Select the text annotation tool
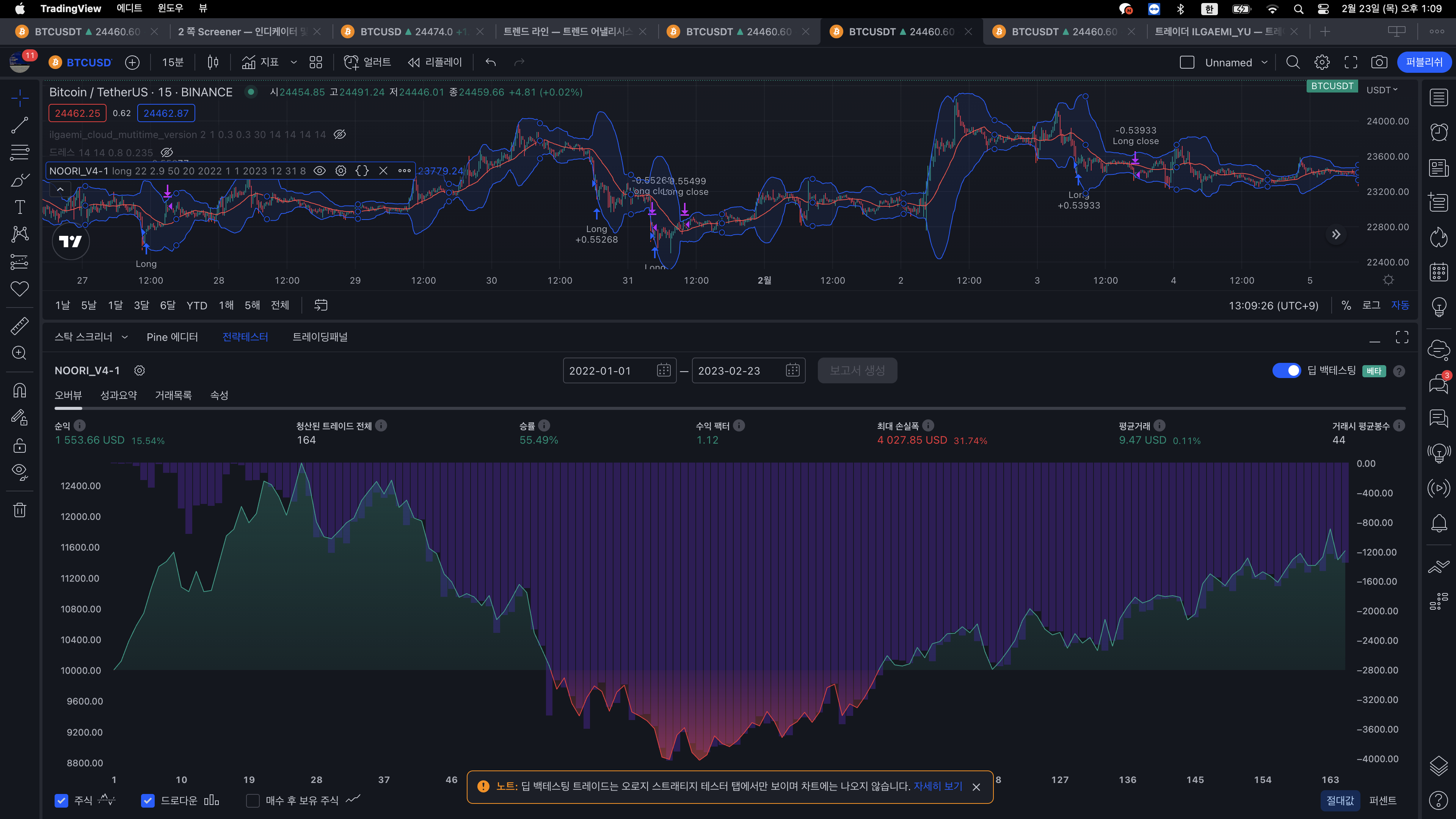The width and height of the screenshot is (1456, 819). click(20, 207)
